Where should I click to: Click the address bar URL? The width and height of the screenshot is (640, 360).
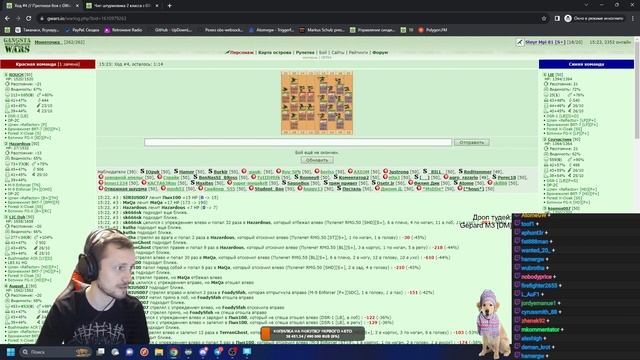[86, 18]
